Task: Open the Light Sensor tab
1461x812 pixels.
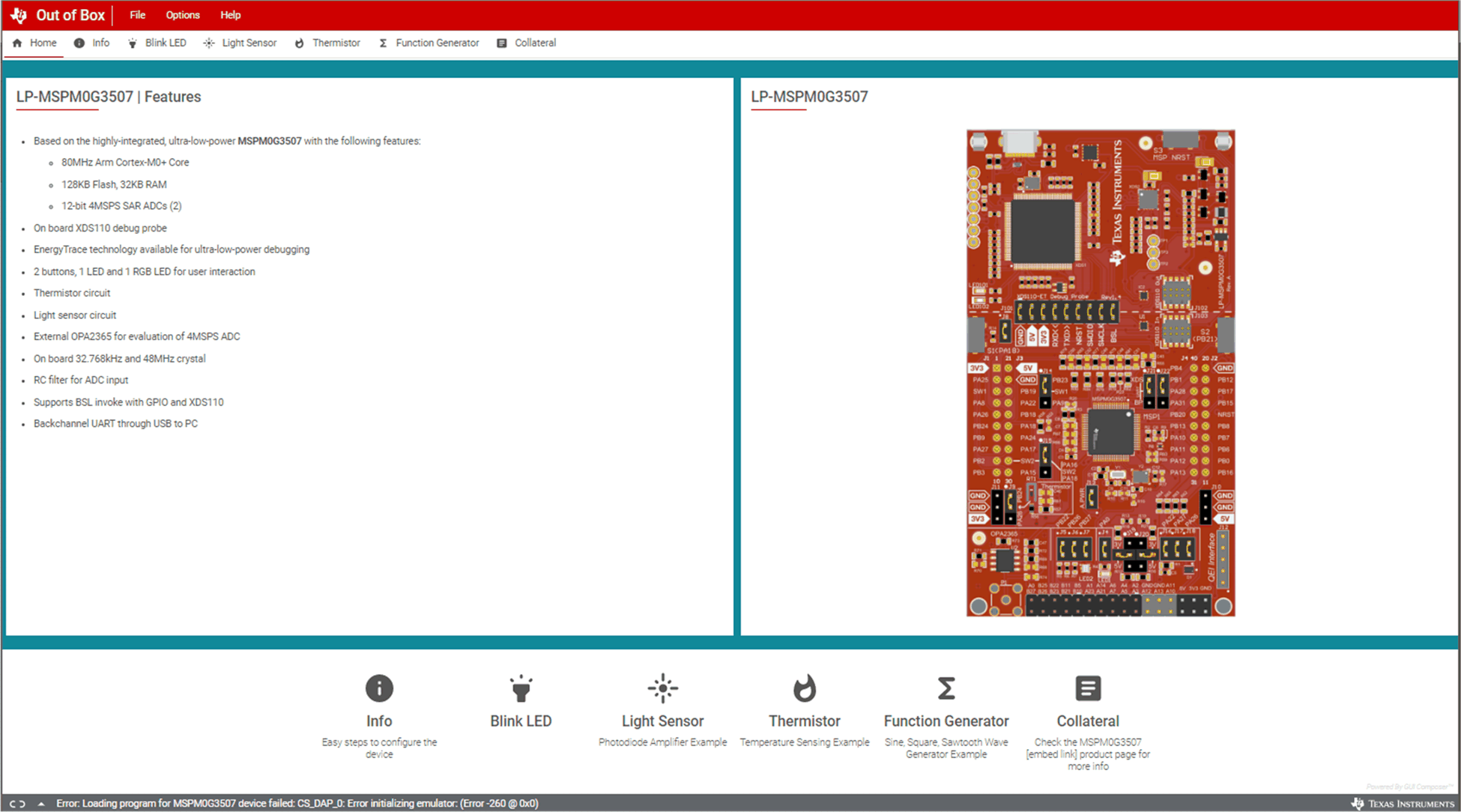Action: (x=240, y=43)
